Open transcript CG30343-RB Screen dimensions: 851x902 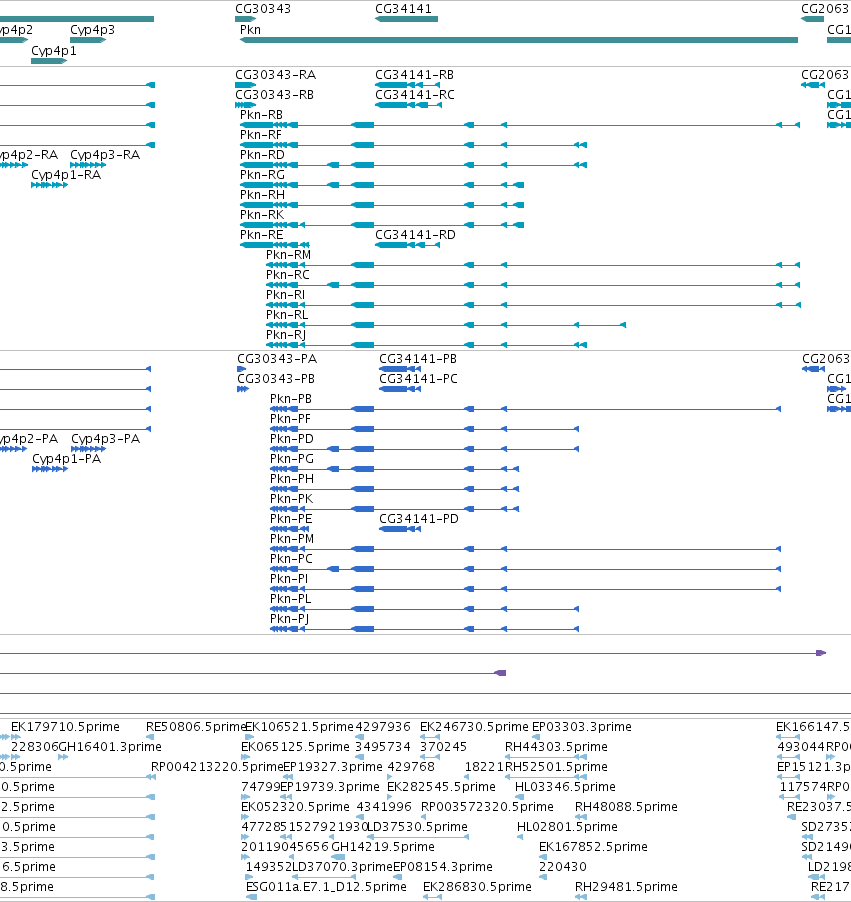[x=274, y=95]
